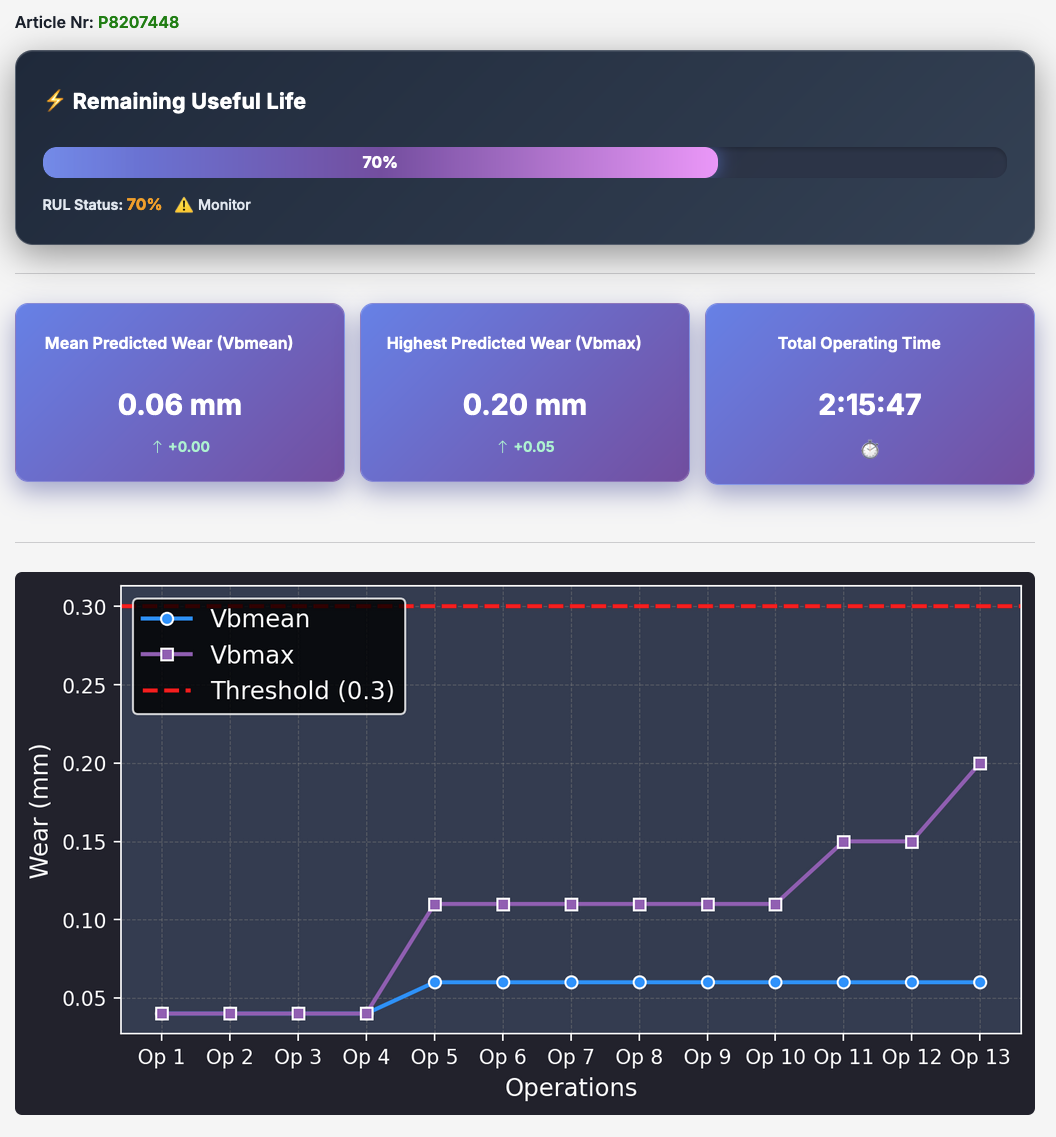1056x1137 pixels.
Task: Click the Vbmax data point at Op 13
Action: pos(980,762)
